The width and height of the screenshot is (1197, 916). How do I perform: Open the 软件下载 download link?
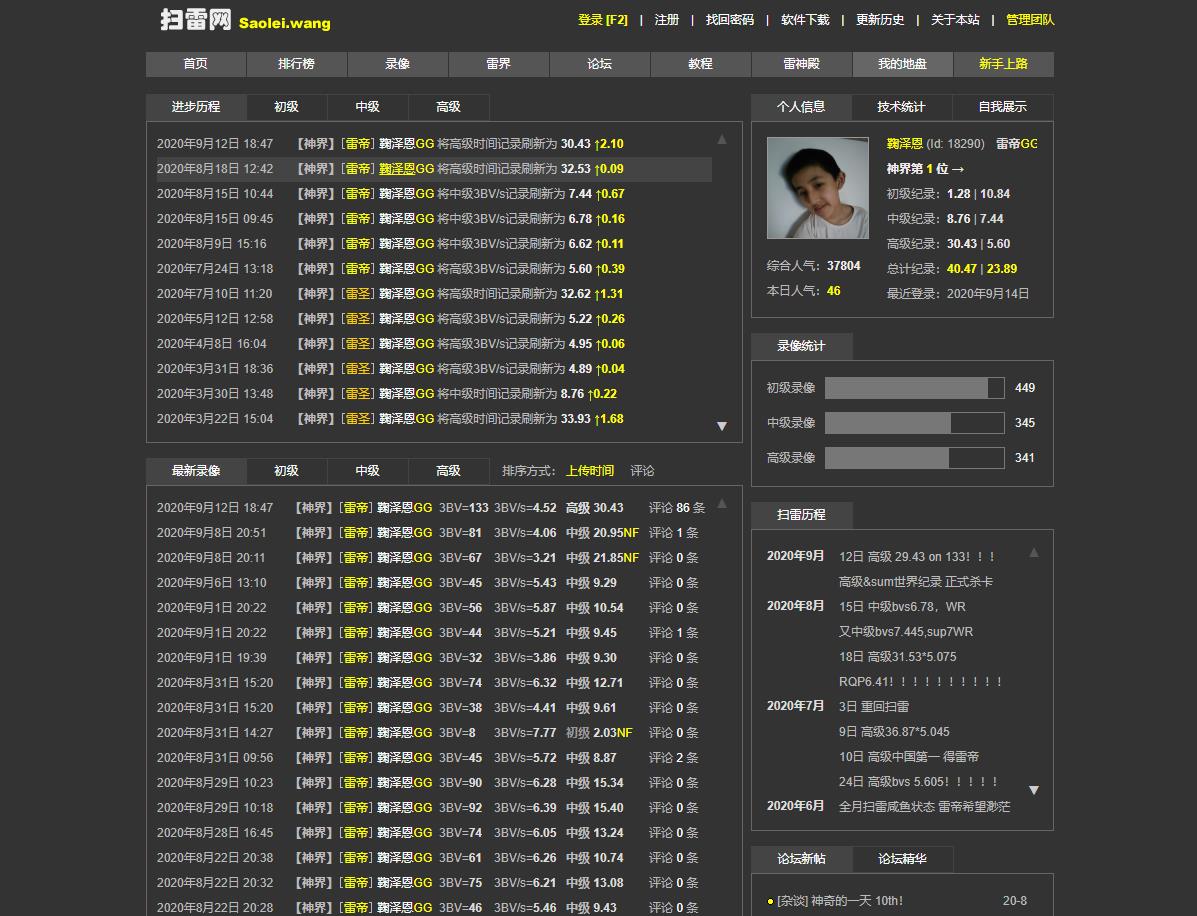click(x=805, y=20)
